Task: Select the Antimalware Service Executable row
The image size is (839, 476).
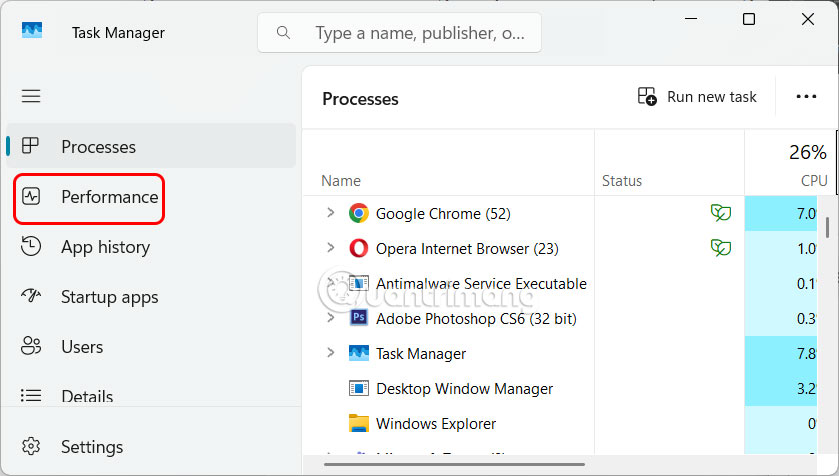Action: point(560,283)
